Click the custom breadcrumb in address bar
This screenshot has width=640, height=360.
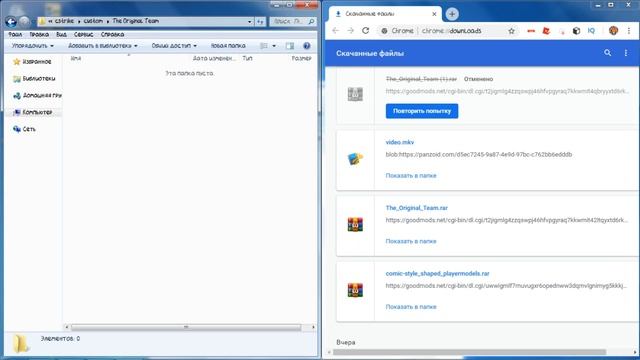click(93, 21)
